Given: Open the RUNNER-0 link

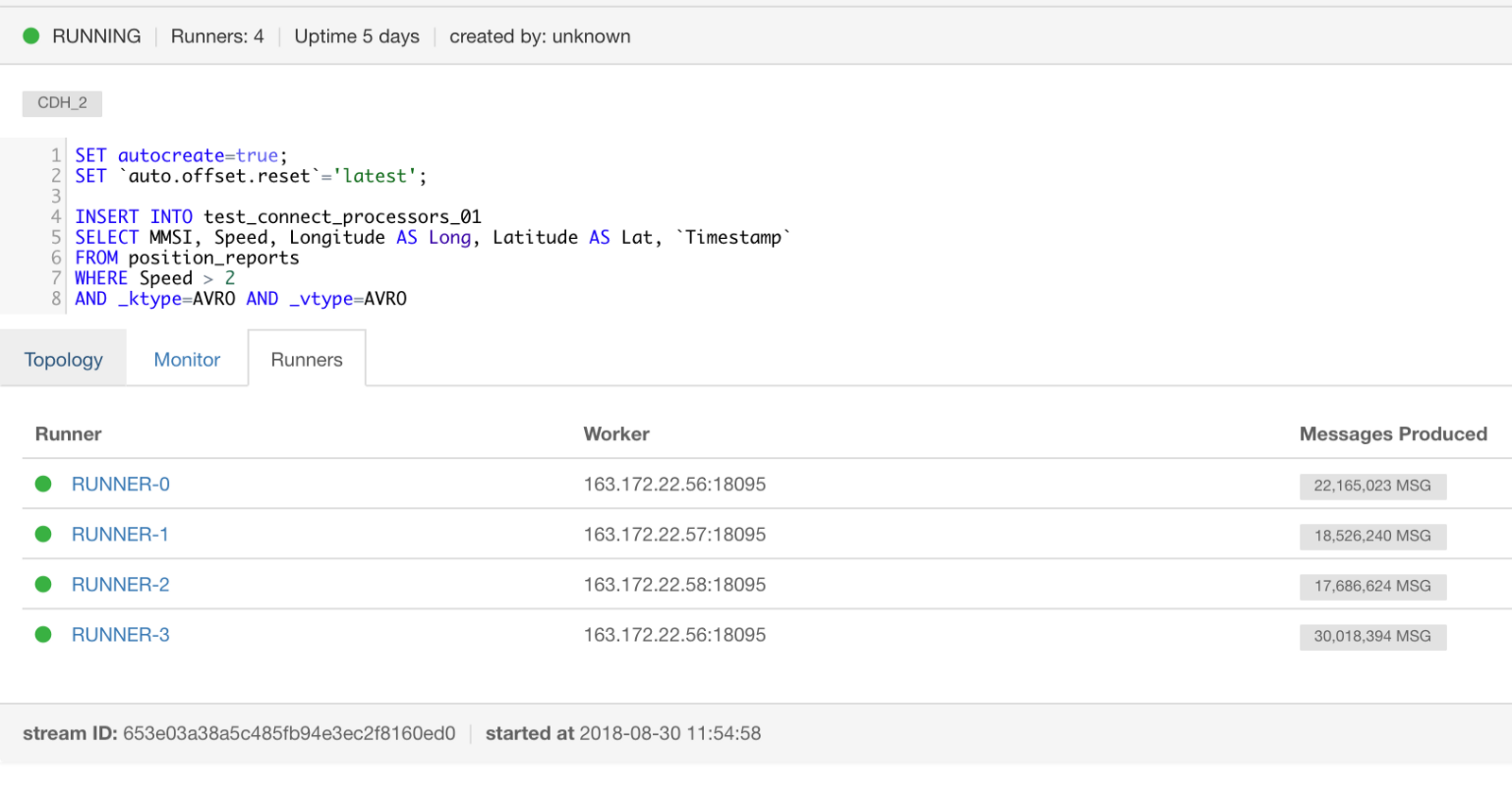Looking at the screenshot, I should coord(121,484).
